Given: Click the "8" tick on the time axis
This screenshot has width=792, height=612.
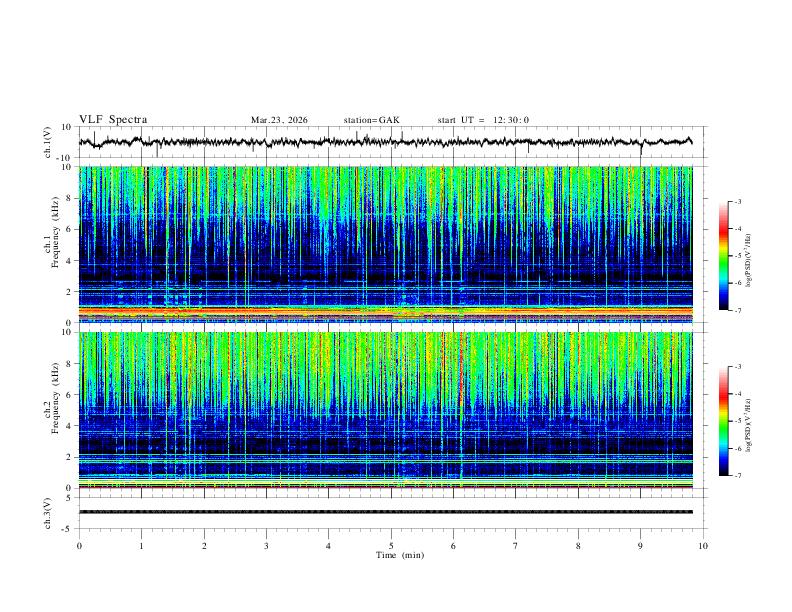Looking at the screenshot, I should click(578, 546).
